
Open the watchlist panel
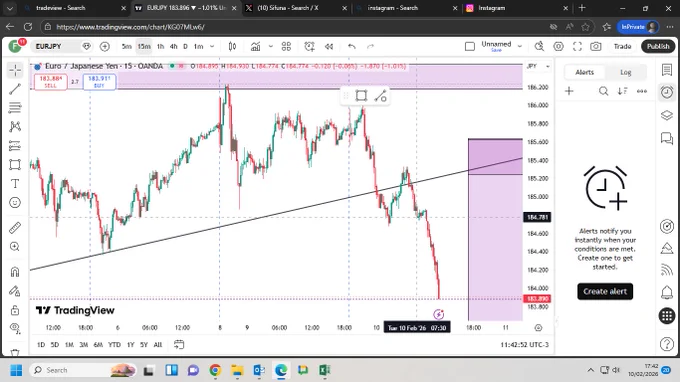pyautogui.click(x=667, y=69)
